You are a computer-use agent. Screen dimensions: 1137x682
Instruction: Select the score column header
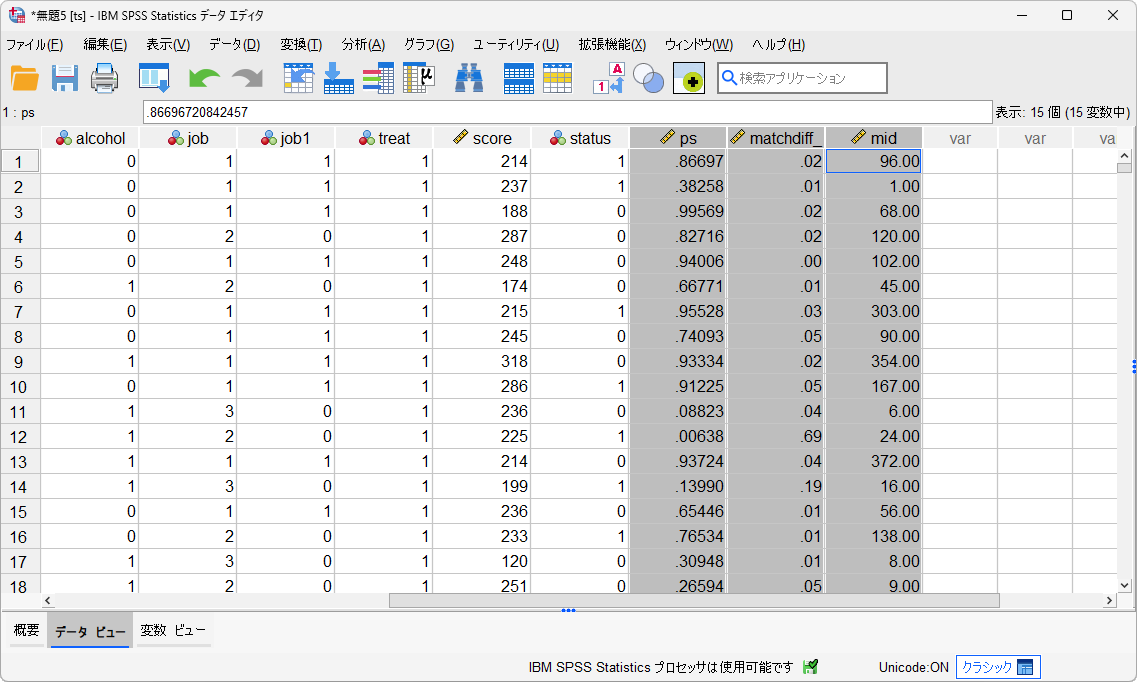pyautogui.click(x=482, y=138)
